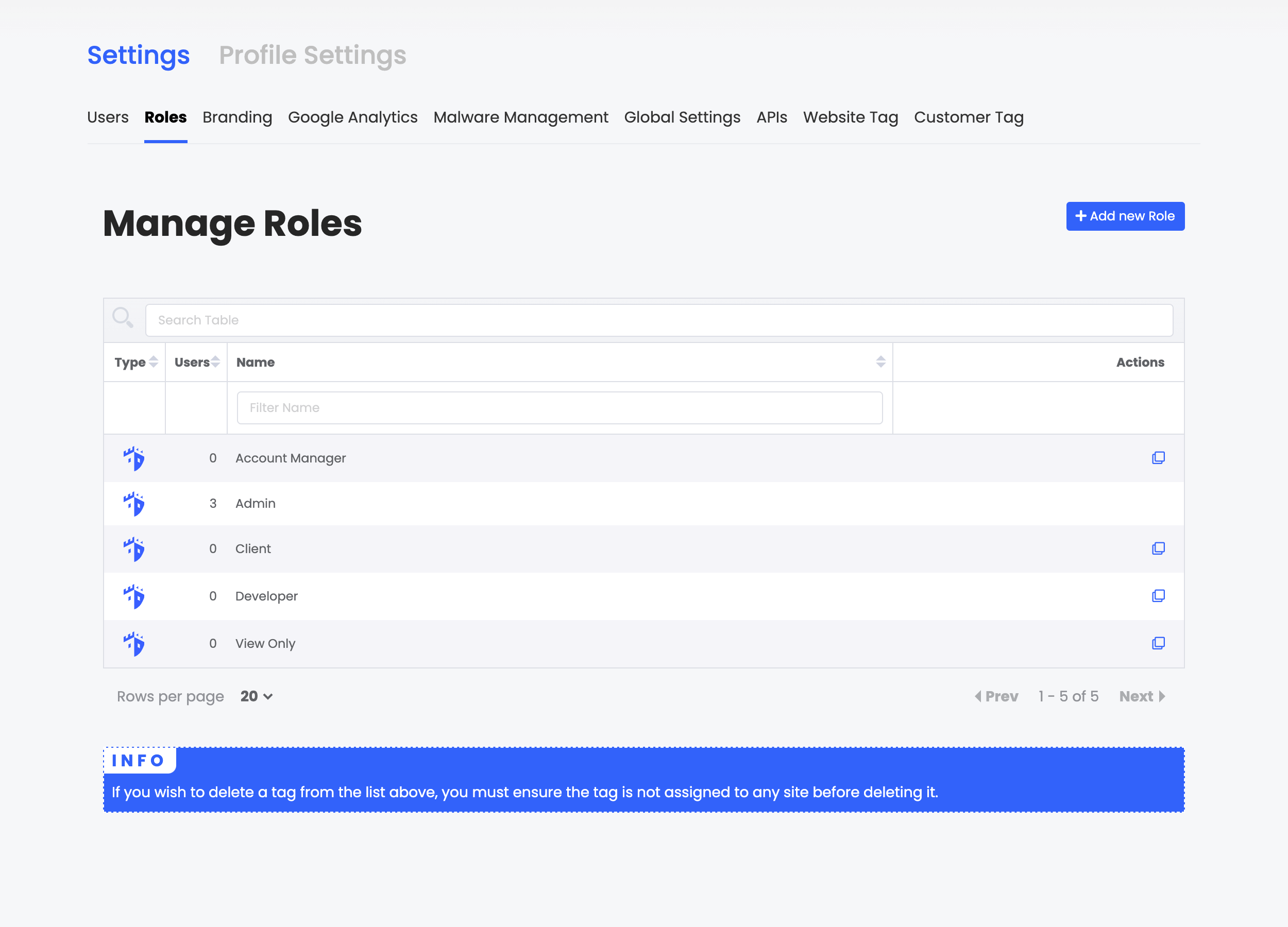This screenshot has height=927, width=1288.
Task: Click the copy icon on Client row
Action: [1158, 548]
